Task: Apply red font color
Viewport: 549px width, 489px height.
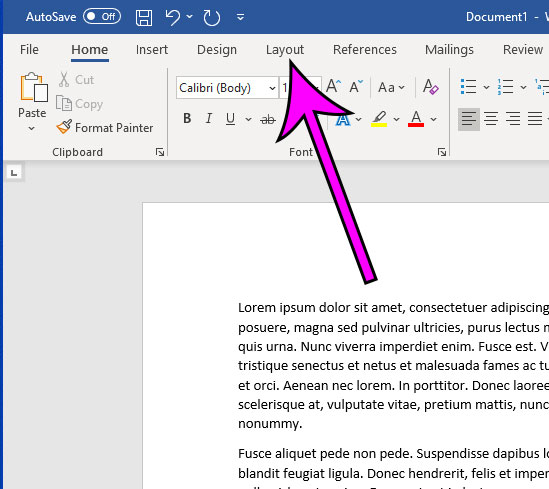Action: click(416, 119)
